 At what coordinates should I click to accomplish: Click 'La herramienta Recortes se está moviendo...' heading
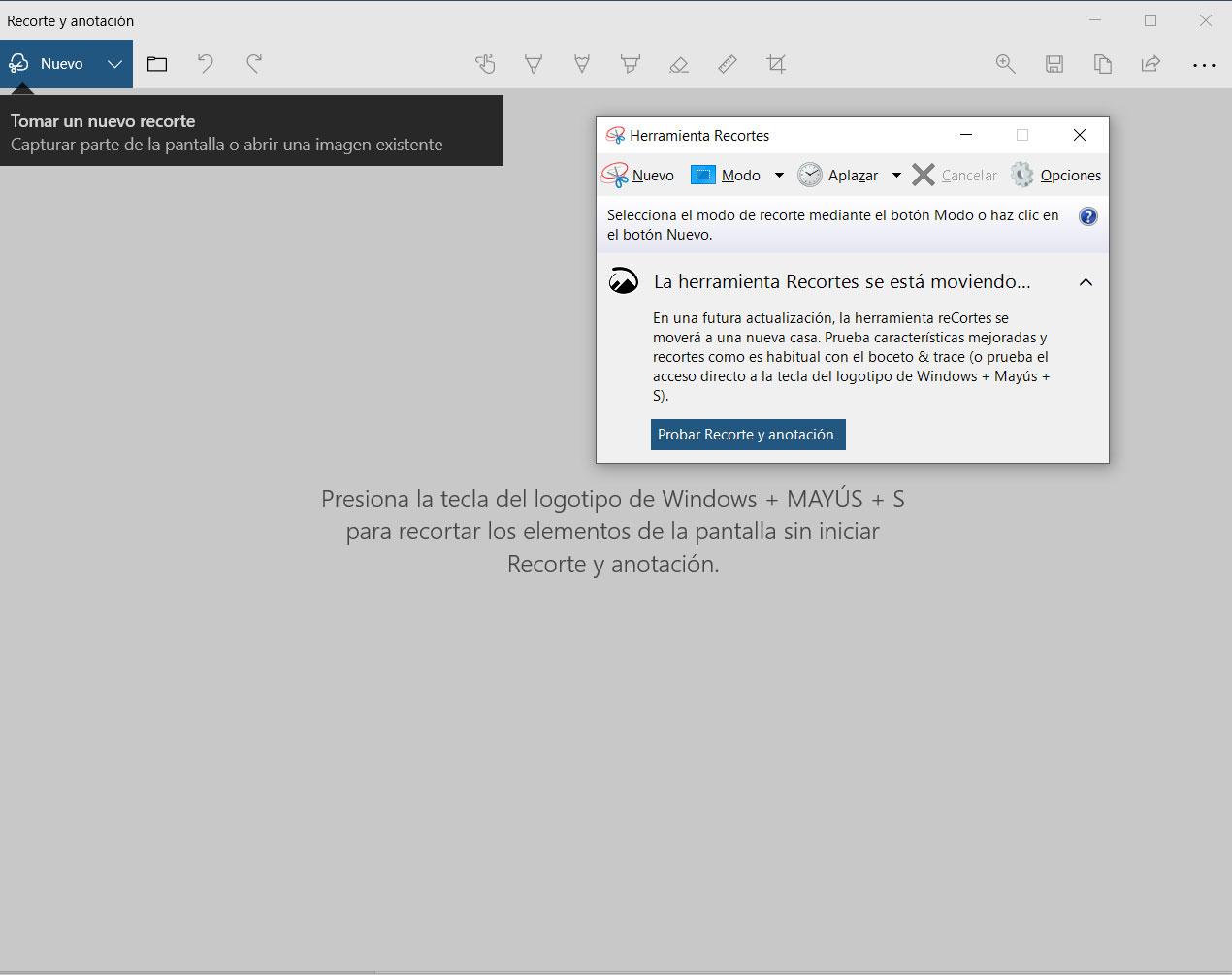click(x=842, y=282)
